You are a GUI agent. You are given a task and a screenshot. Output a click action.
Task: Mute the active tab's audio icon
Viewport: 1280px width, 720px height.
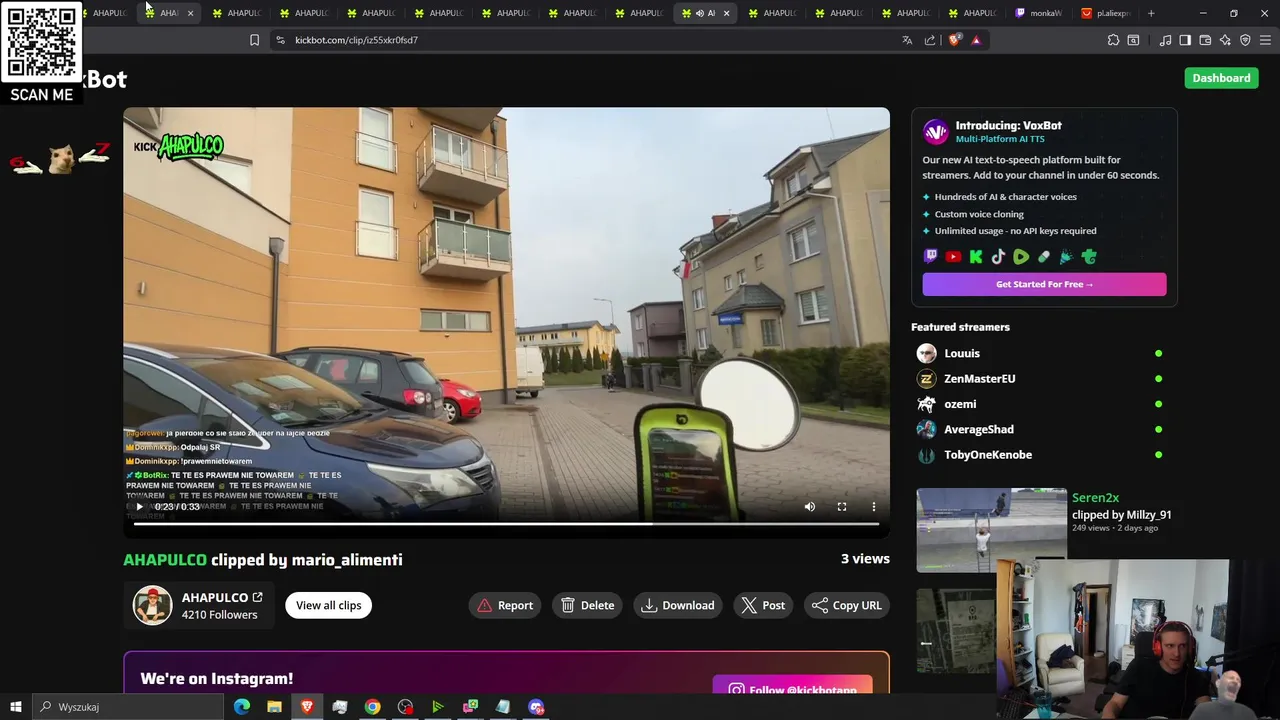coord(699,13)
